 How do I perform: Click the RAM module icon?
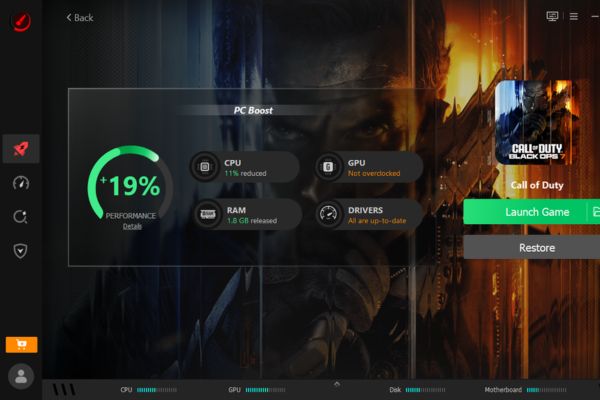pos(208,214)
